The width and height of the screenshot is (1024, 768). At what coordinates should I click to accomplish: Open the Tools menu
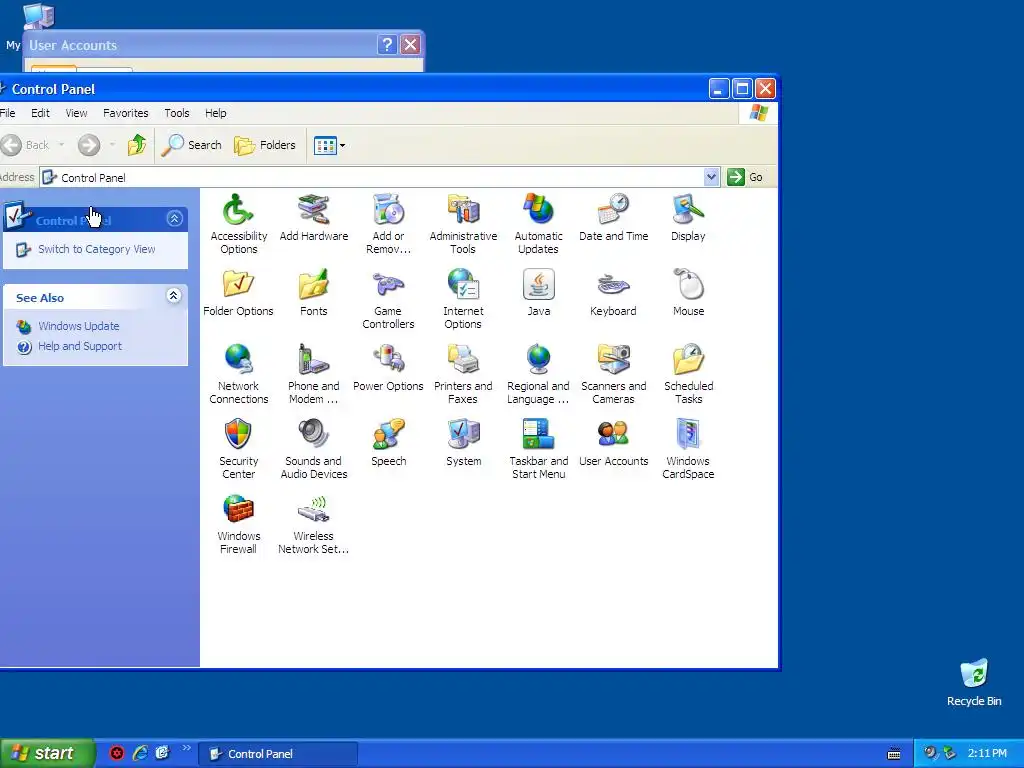[177, 113]
